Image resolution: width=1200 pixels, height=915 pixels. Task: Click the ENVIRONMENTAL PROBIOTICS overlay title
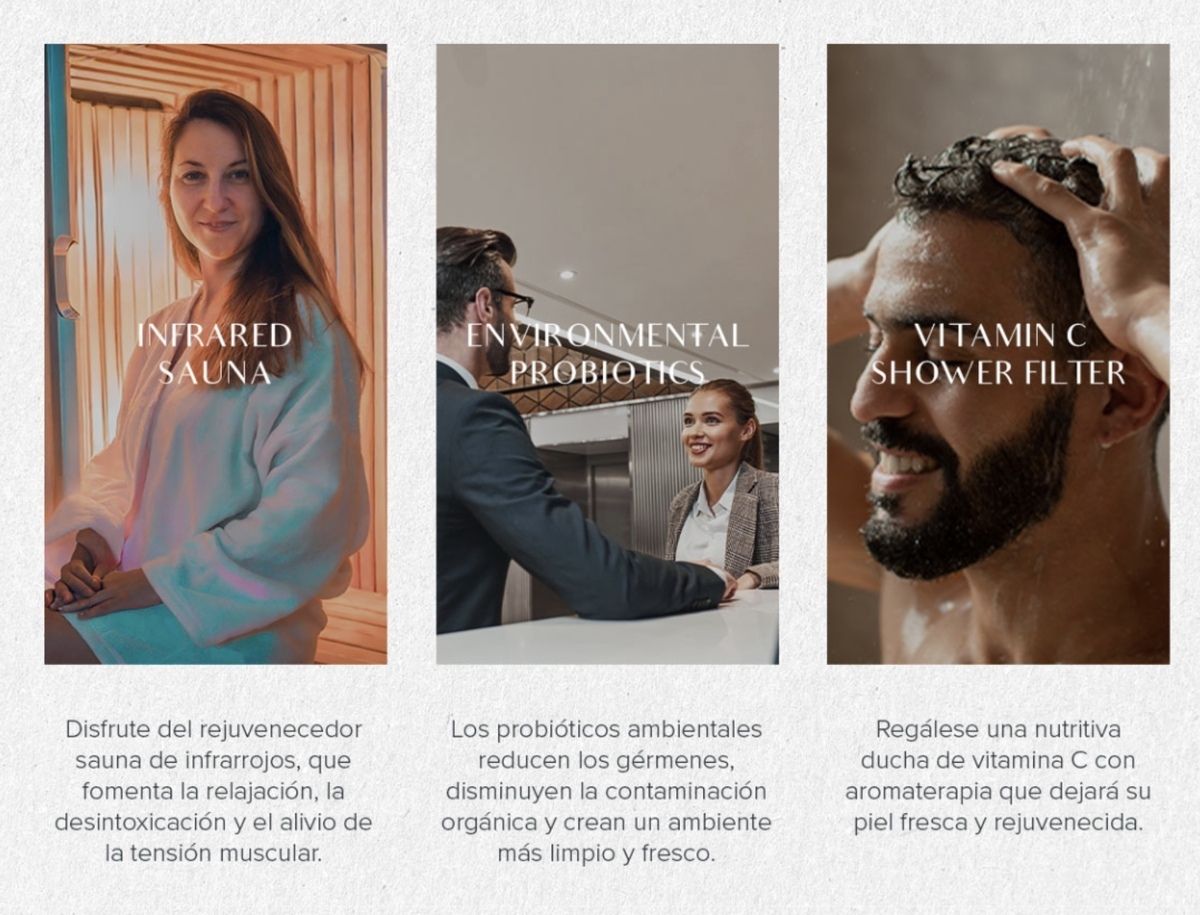click(x=607, y=353)
